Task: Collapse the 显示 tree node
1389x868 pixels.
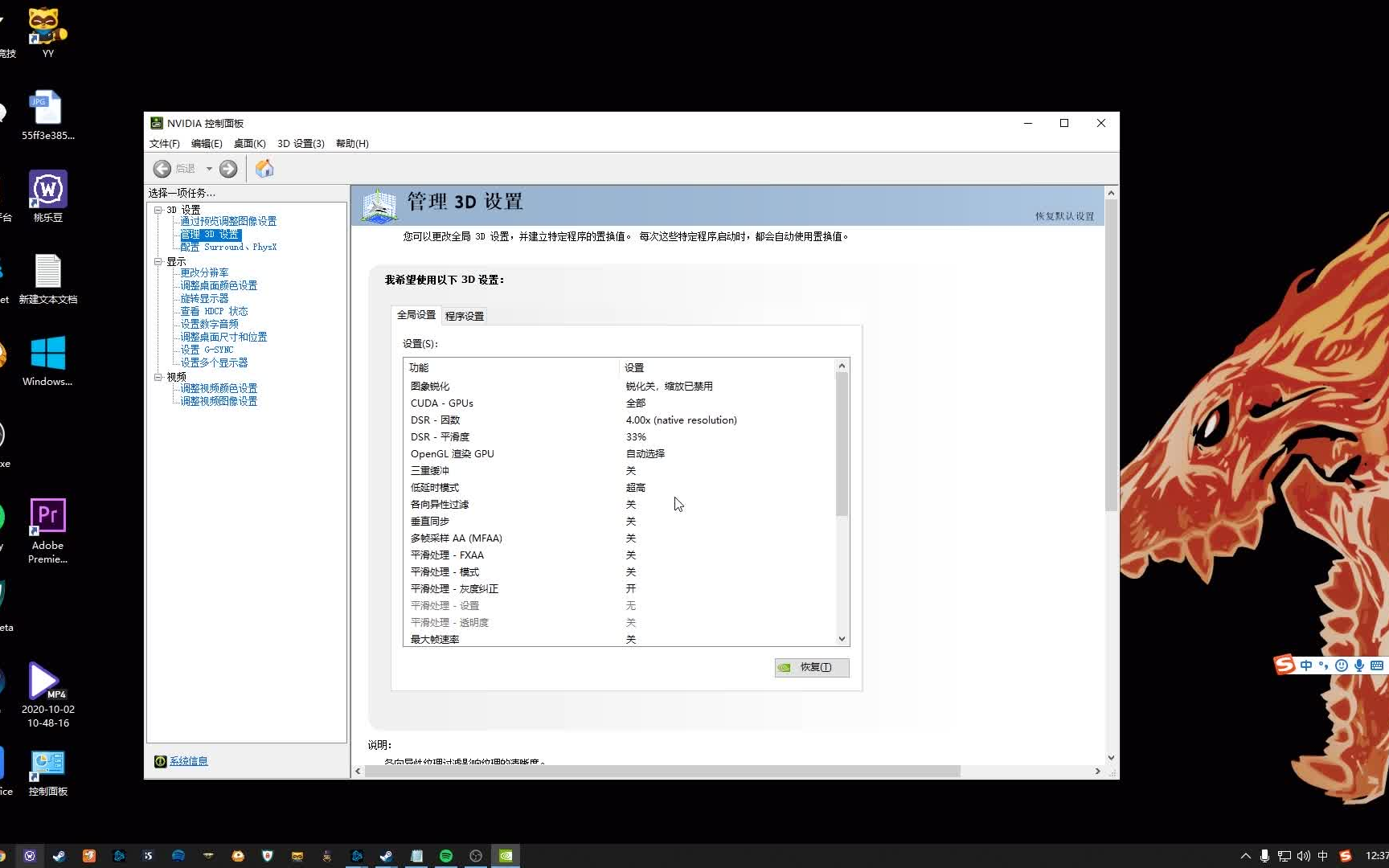Action: [158, 261]
